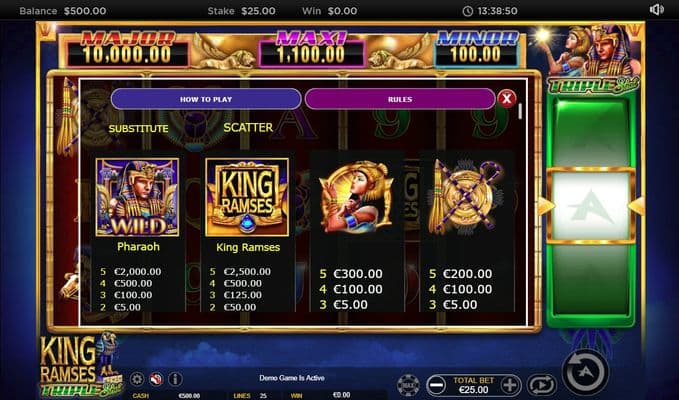Increase total bet with plus button
Screen dimensions: 679x400
click(x=511, y=385)
